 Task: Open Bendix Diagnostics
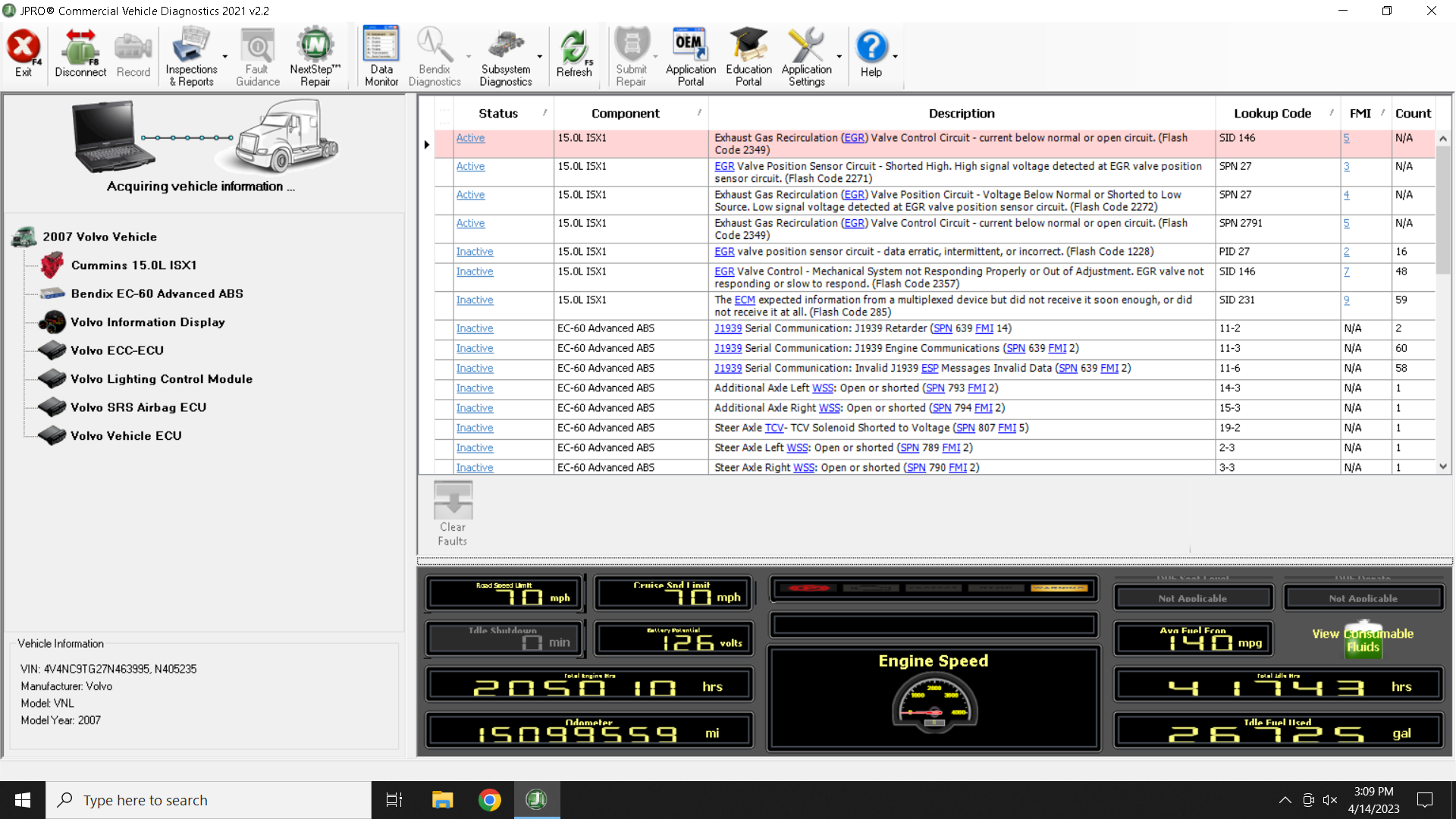tap(434, 57)
